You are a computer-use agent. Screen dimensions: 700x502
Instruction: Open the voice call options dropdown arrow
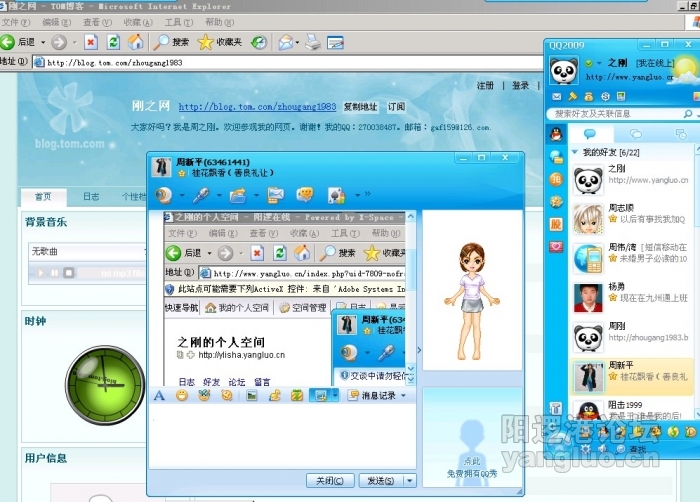point(219,195)
